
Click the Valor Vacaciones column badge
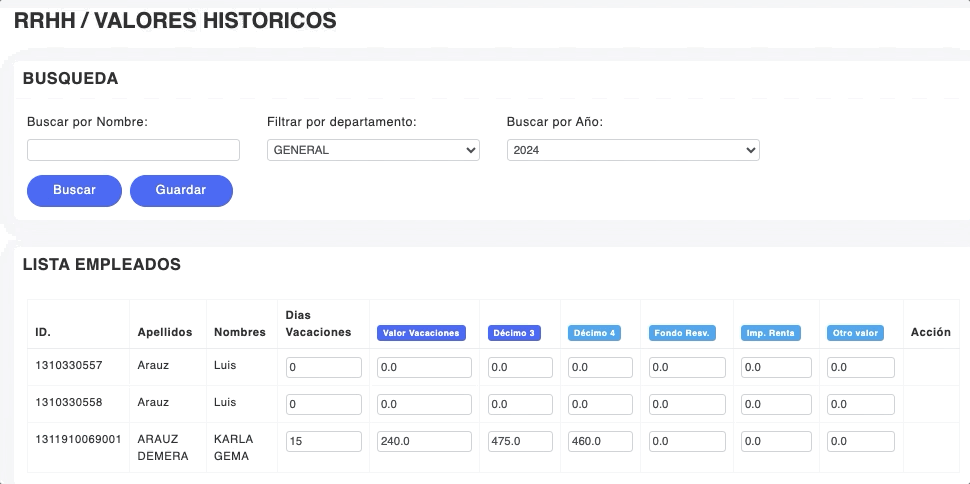tap(420, 333)
